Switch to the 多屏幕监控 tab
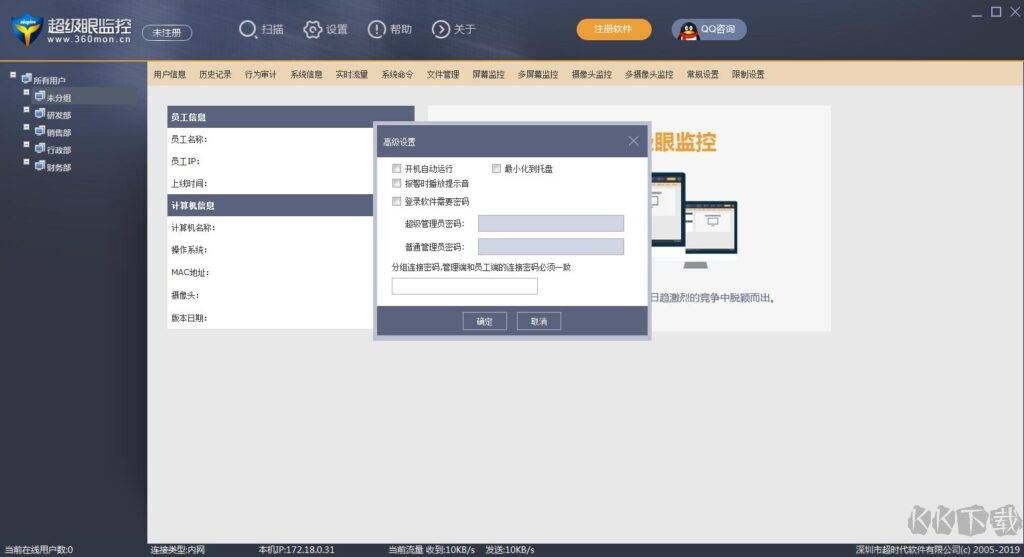Viewport: 1024px width, 557px height. (x=538, y=74)
